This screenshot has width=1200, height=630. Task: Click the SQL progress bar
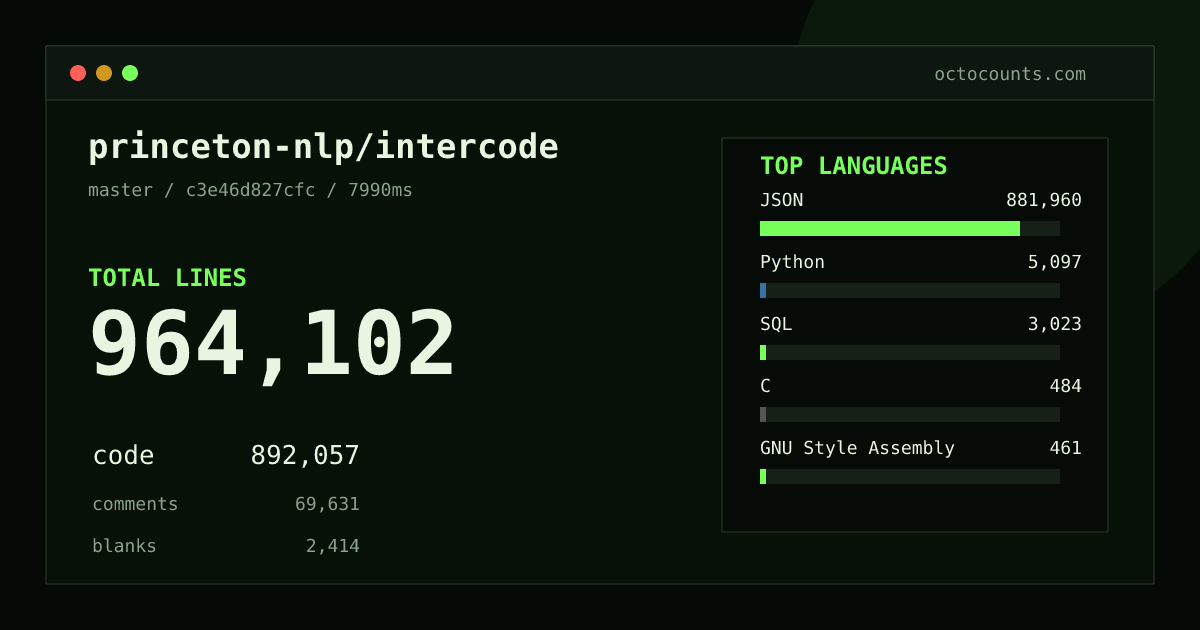point(910,353)
